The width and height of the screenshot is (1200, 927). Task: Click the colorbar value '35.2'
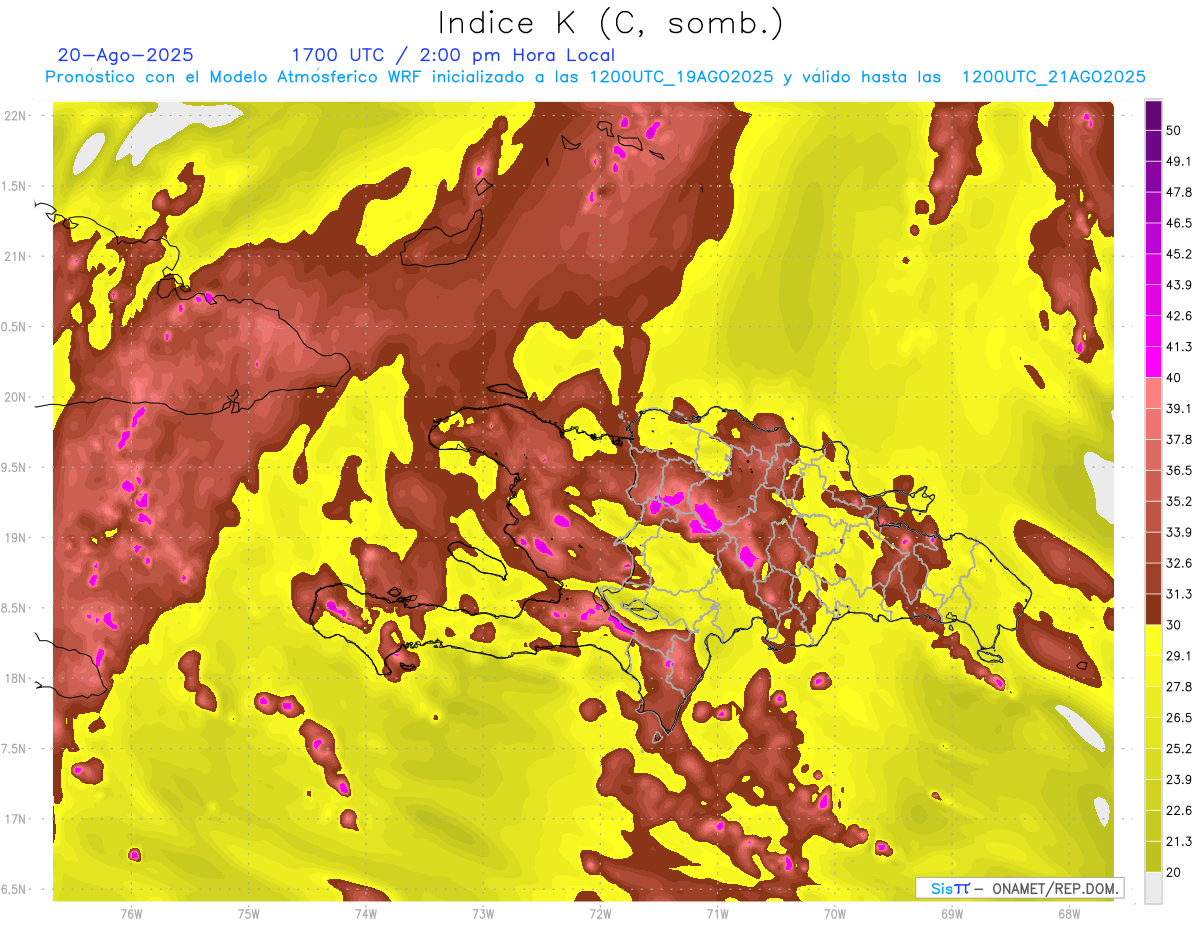[x=1179, y=501]
